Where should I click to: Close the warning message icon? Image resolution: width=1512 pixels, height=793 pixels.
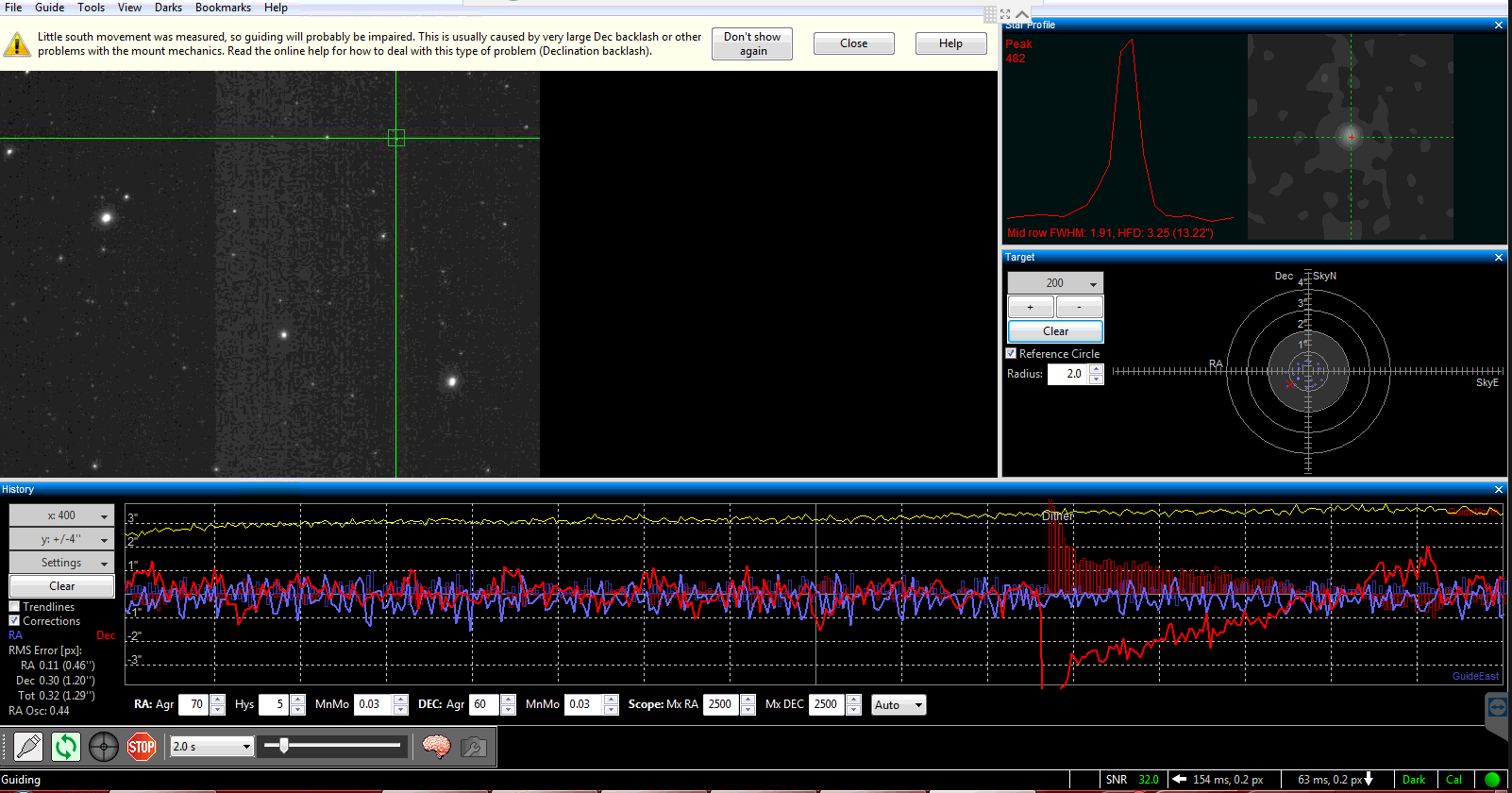point(16,43)
